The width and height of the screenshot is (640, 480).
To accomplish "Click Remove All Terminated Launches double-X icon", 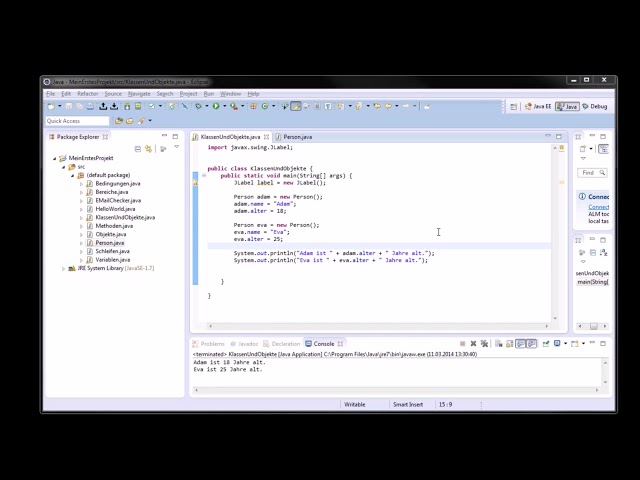I will pyautogui.click(x=484, y=344).
